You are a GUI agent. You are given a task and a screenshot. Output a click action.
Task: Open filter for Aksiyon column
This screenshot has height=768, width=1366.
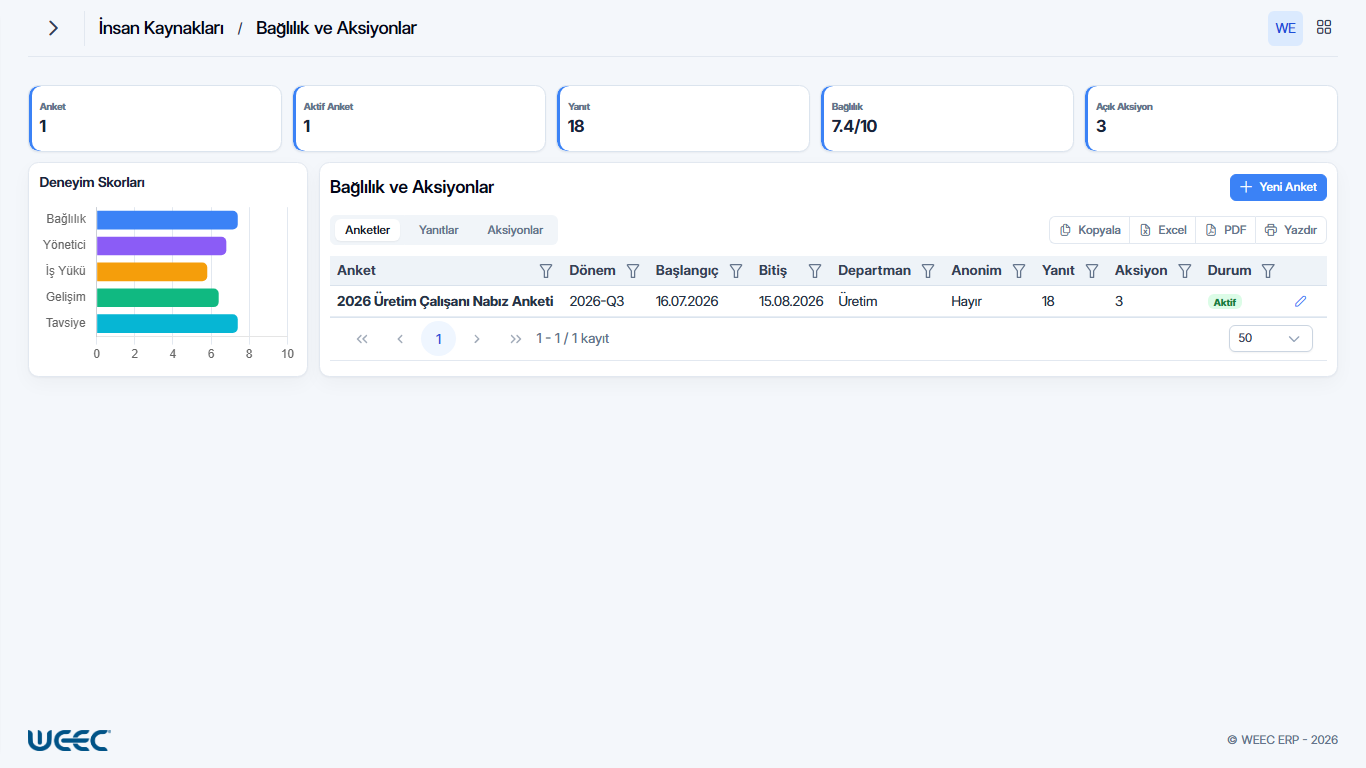pyautogui.click(x=1185, y=271)
